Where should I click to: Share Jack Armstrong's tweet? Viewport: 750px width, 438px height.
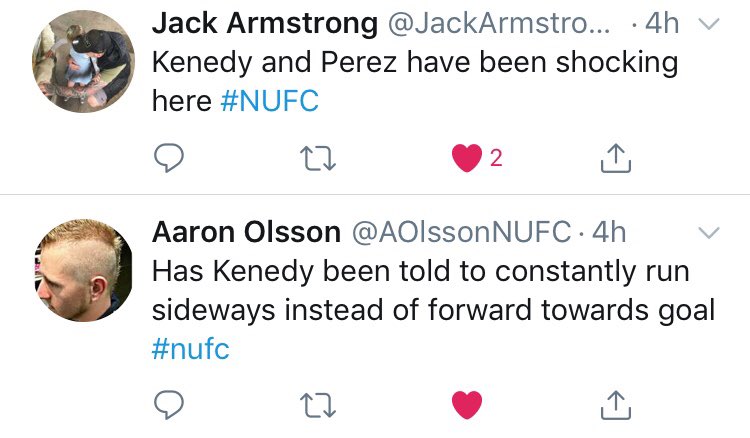tap(616, 158)
